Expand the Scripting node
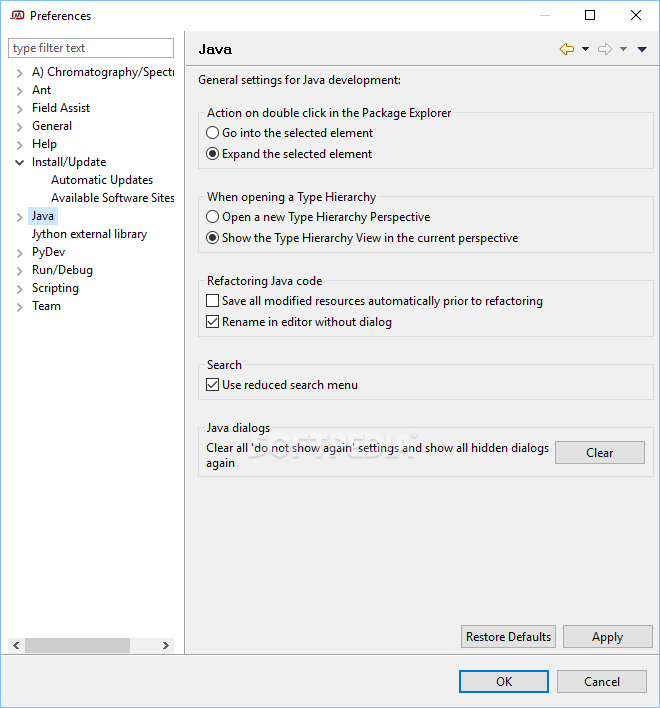Screen dimensions: 660x708 (x=19, y=289)
